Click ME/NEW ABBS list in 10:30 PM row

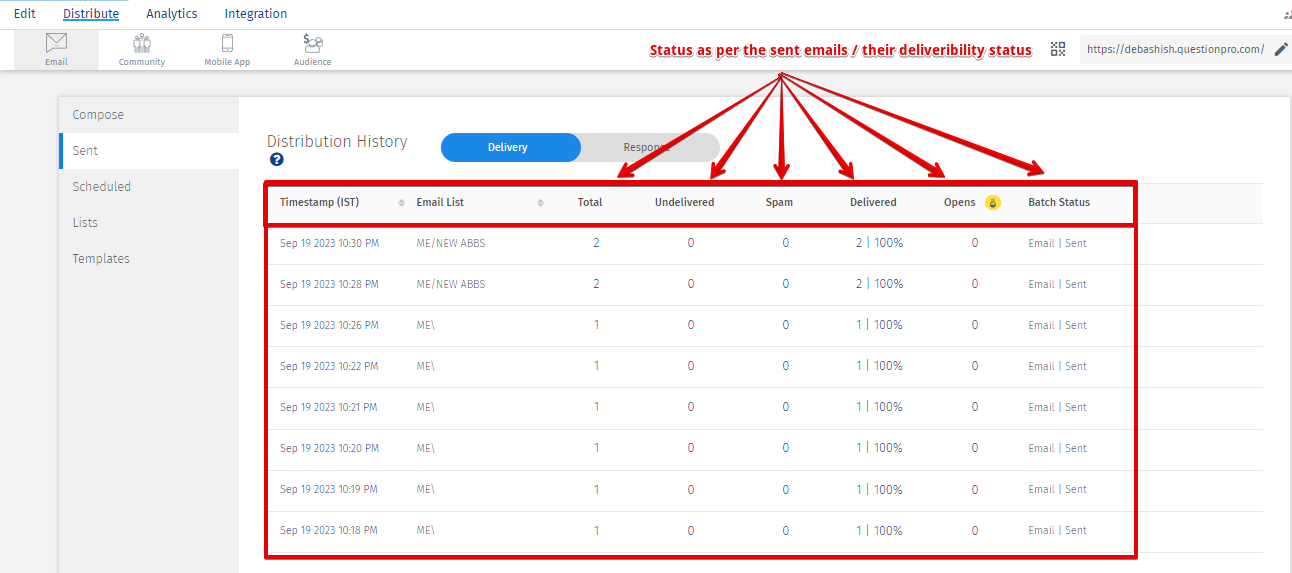pyautogui.click(x=450, y=243)
